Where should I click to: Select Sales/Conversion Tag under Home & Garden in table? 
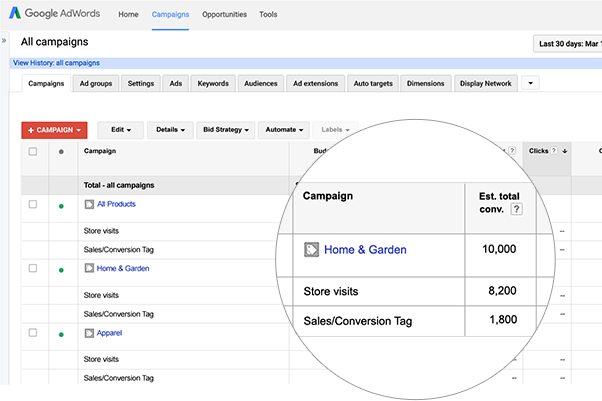click(119, 314)
